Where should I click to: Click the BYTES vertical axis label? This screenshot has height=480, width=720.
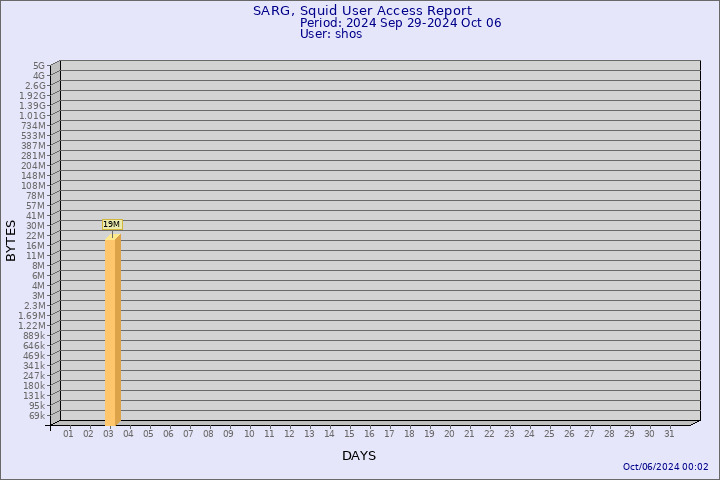tap(11, 240)
